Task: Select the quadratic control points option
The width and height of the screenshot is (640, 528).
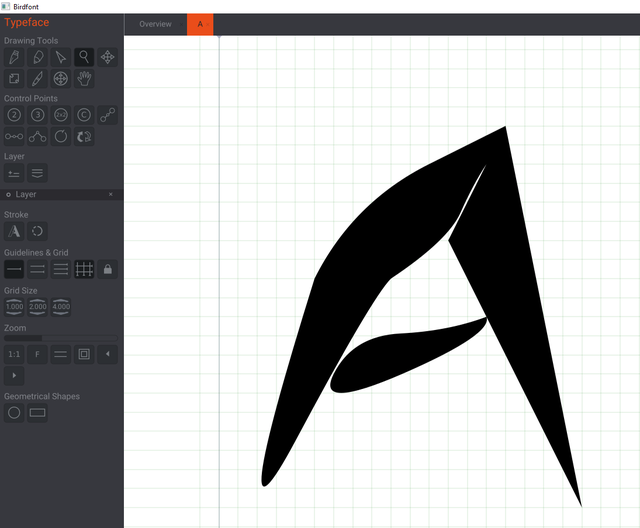Action: [x=14, y=115]
